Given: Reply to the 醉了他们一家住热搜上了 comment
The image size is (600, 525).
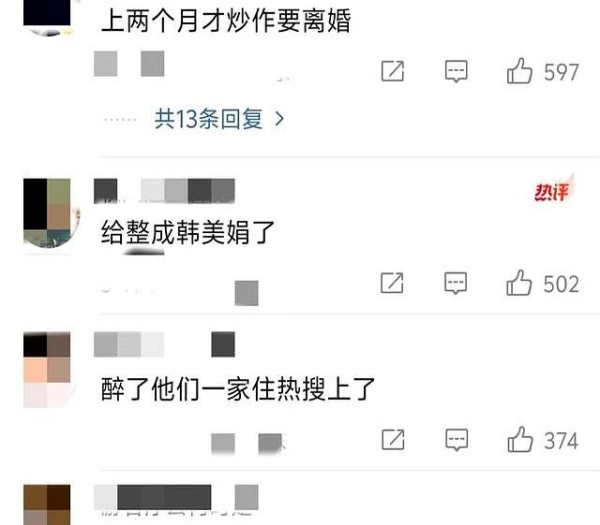Looking at the screenshot, I should click(457, 440).
